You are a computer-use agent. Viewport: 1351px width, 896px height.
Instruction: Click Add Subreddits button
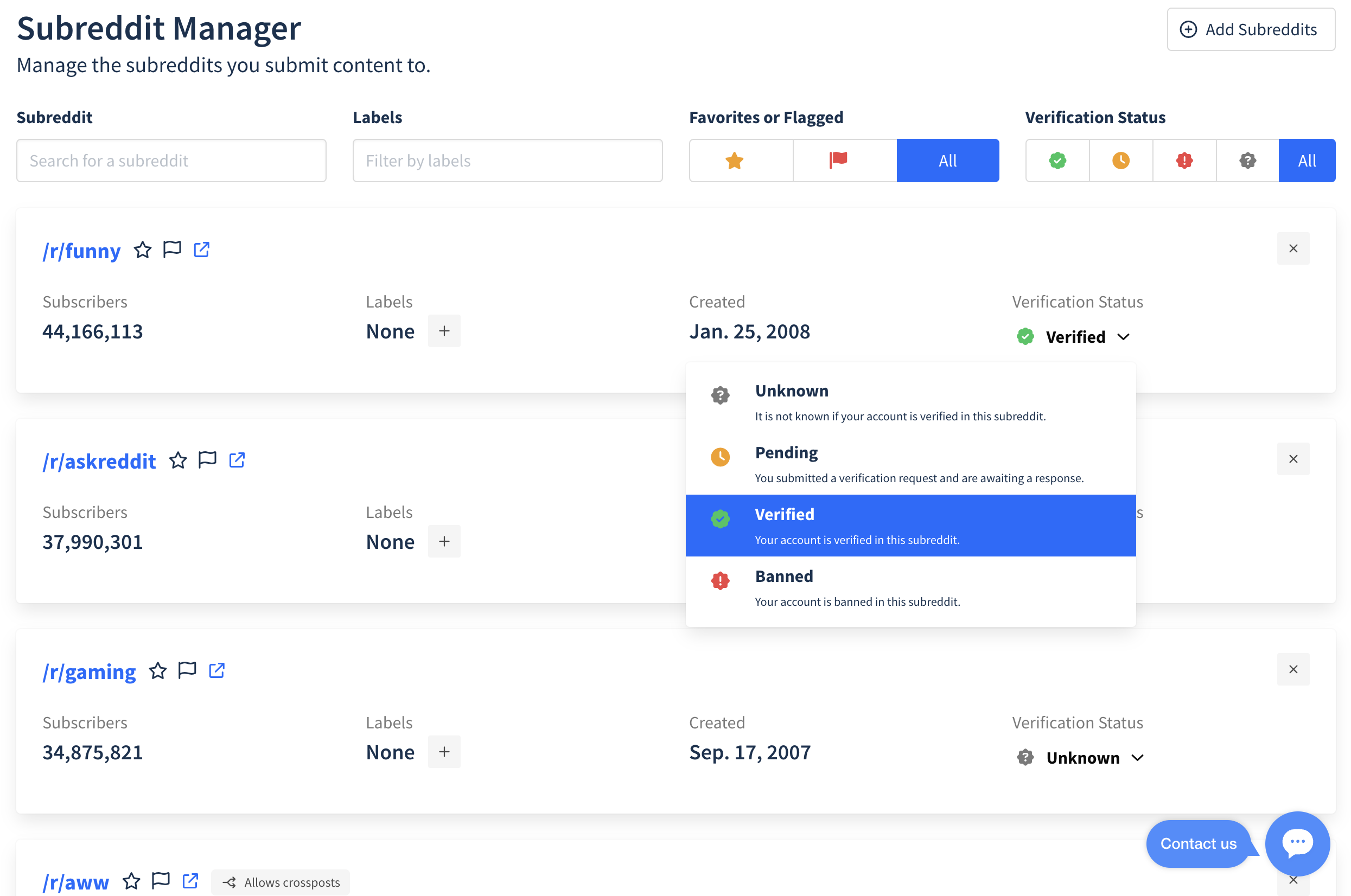point(1251,29)
